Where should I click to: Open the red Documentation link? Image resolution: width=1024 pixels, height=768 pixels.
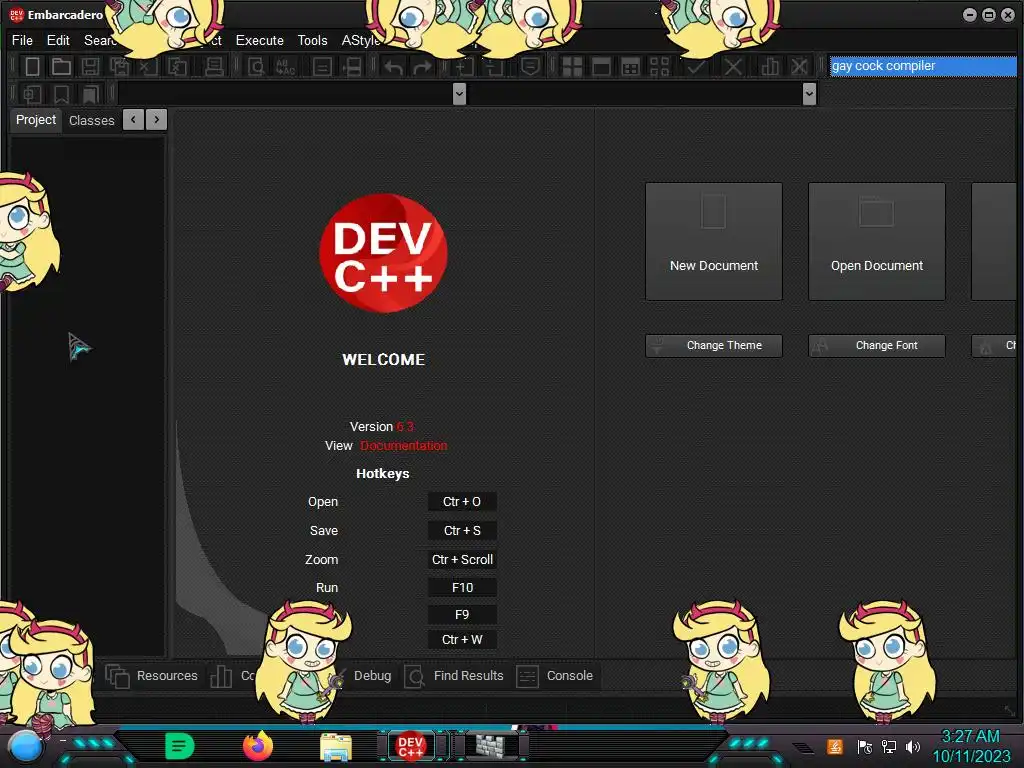pyautogui.click(x=404, y=445)
